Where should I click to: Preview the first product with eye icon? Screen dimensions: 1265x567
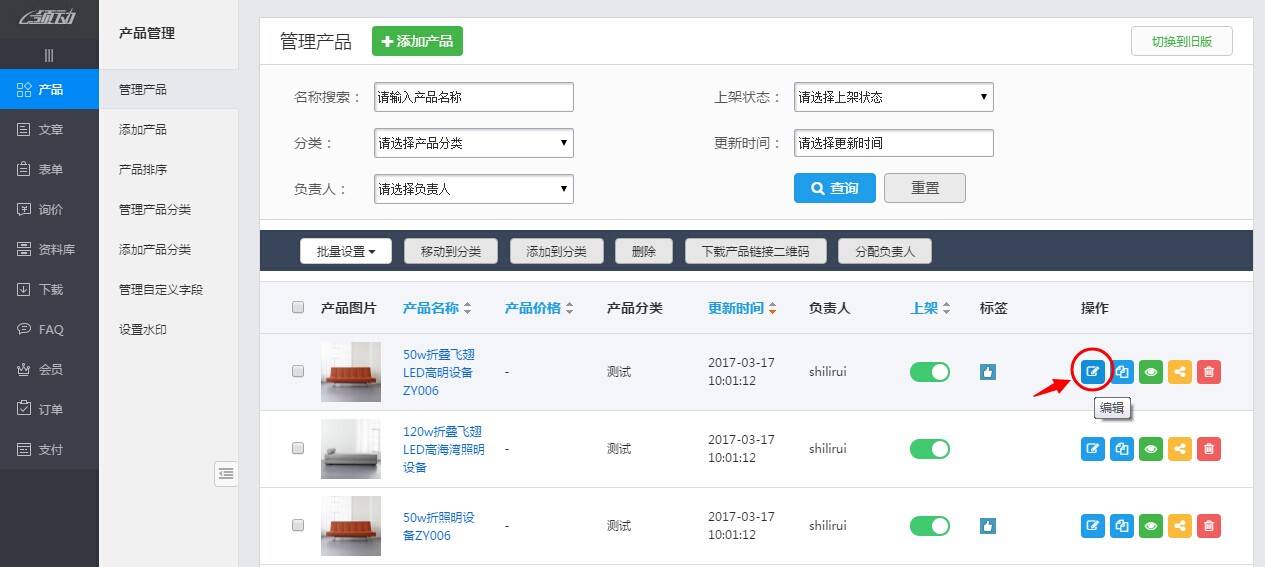coord(1151,372)
